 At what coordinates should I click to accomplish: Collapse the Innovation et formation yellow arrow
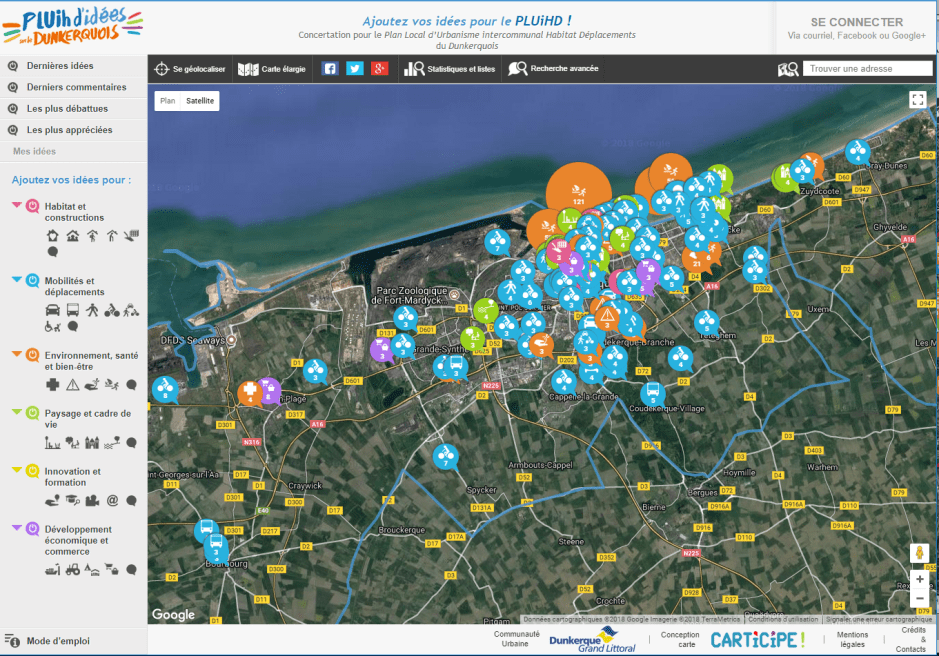point(17,470)
